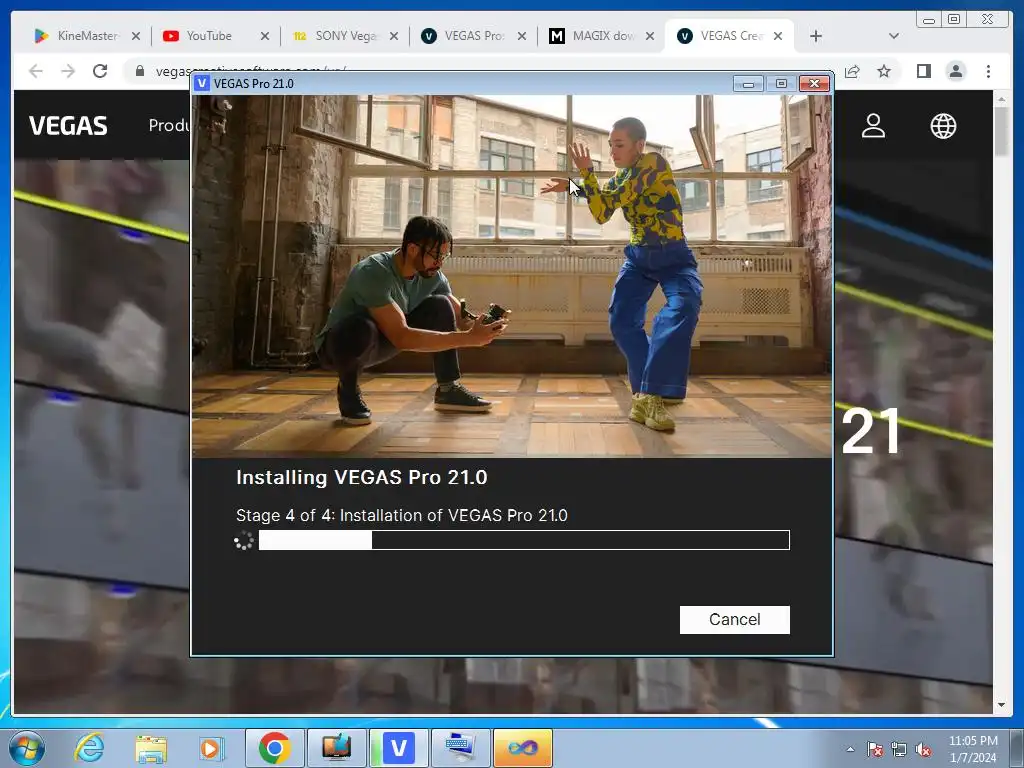
Task: Click the Chrome address bar
Action: point(483,71)
